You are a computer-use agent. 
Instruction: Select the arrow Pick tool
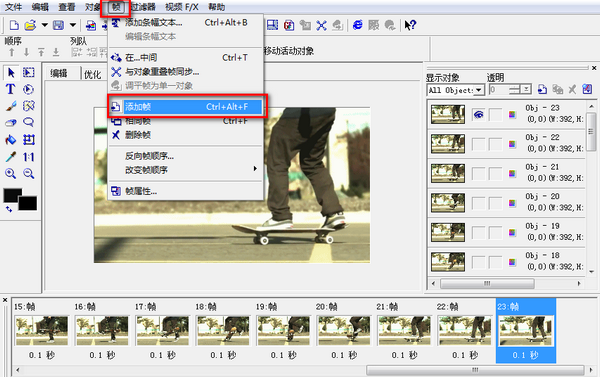(11, 73)
